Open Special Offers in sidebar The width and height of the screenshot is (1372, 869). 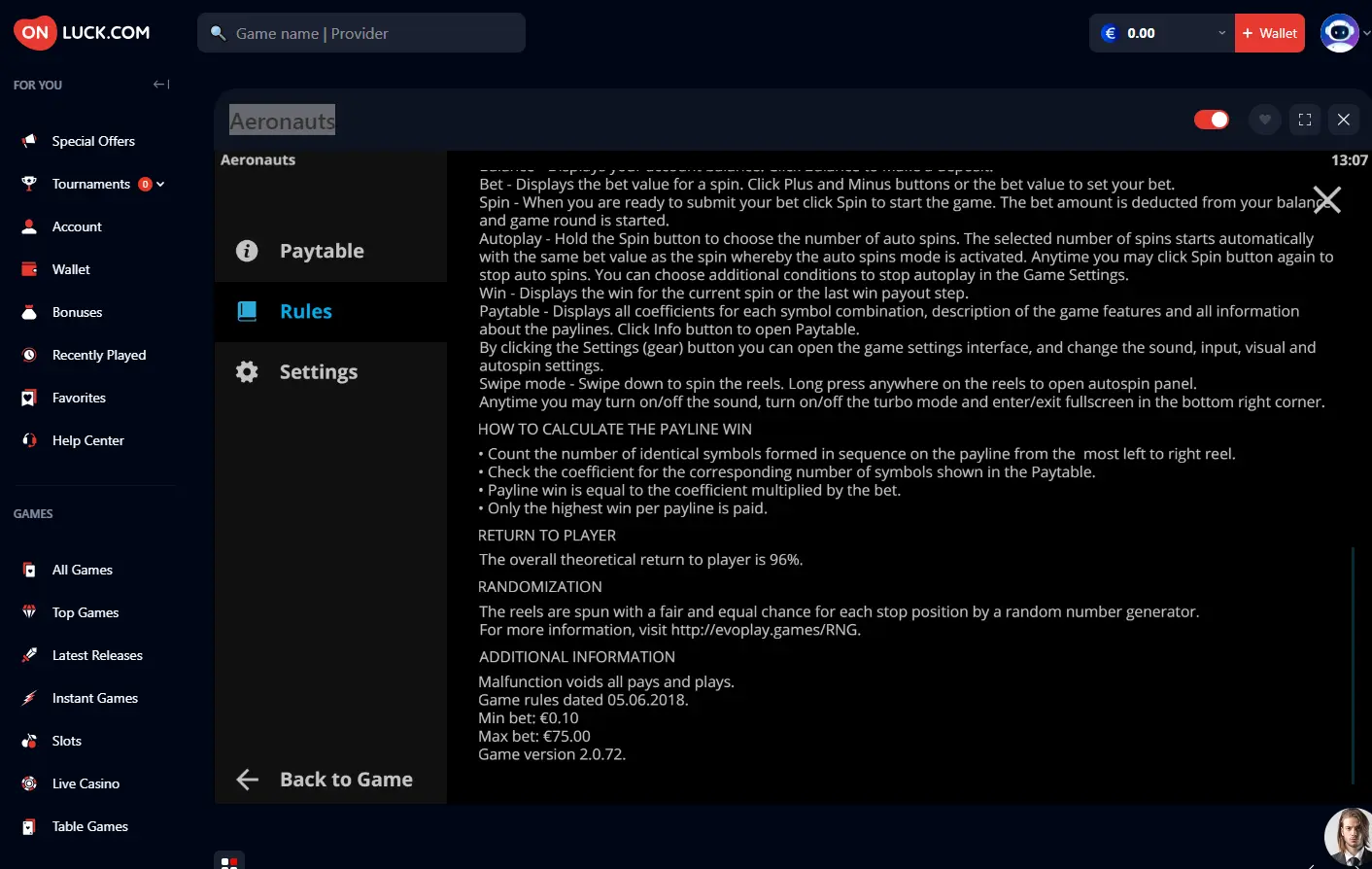(x=93, y=141)
